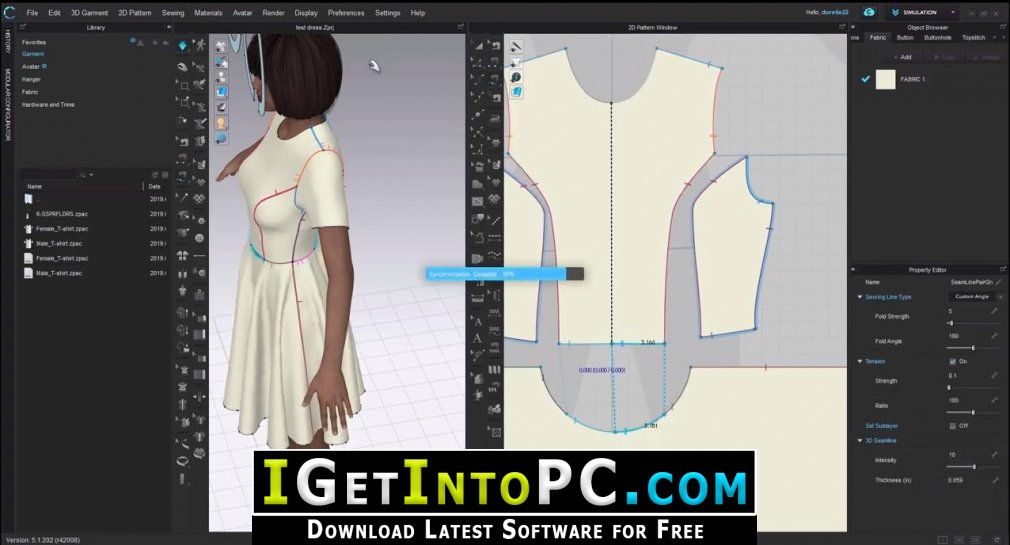1010x545 pixels.
Task: Collapse the 3D Seamline section
Action: coord(859,441)
